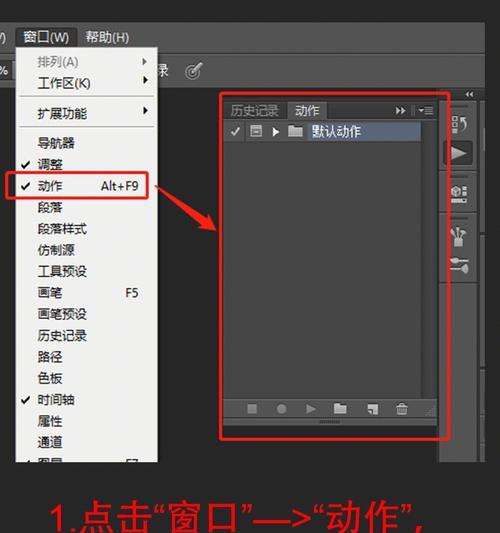This screenshot has width=500, height=533.
Task: Select 画笔 F5 menu entry
Action: click(x=87, y=293)
